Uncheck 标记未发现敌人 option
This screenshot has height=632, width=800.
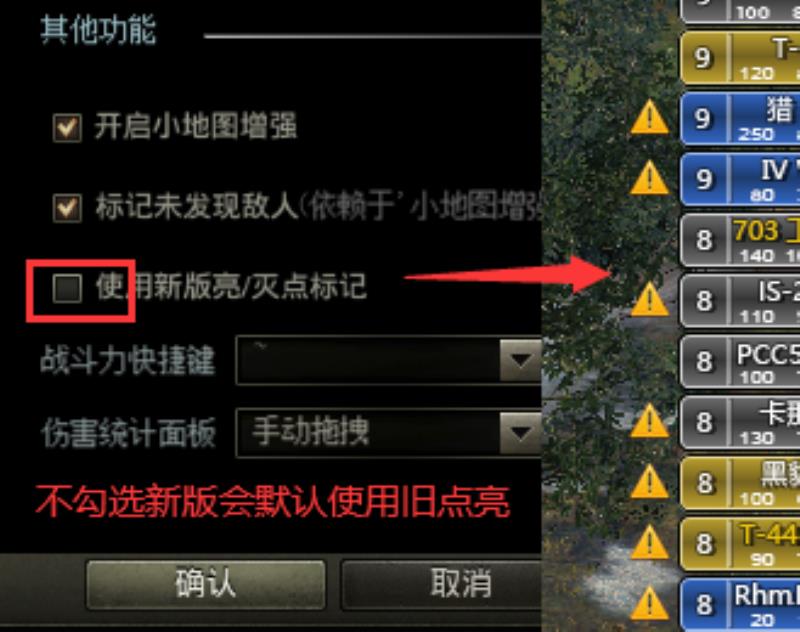[x=67, y=208]
